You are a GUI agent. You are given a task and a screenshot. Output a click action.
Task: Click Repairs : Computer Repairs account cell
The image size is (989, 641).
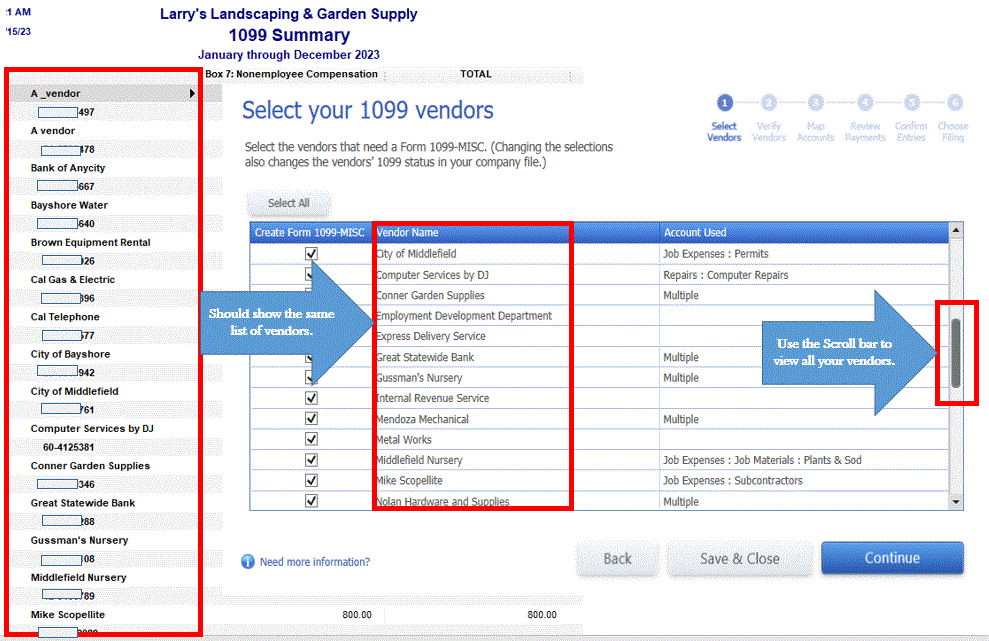coord(725,275)
